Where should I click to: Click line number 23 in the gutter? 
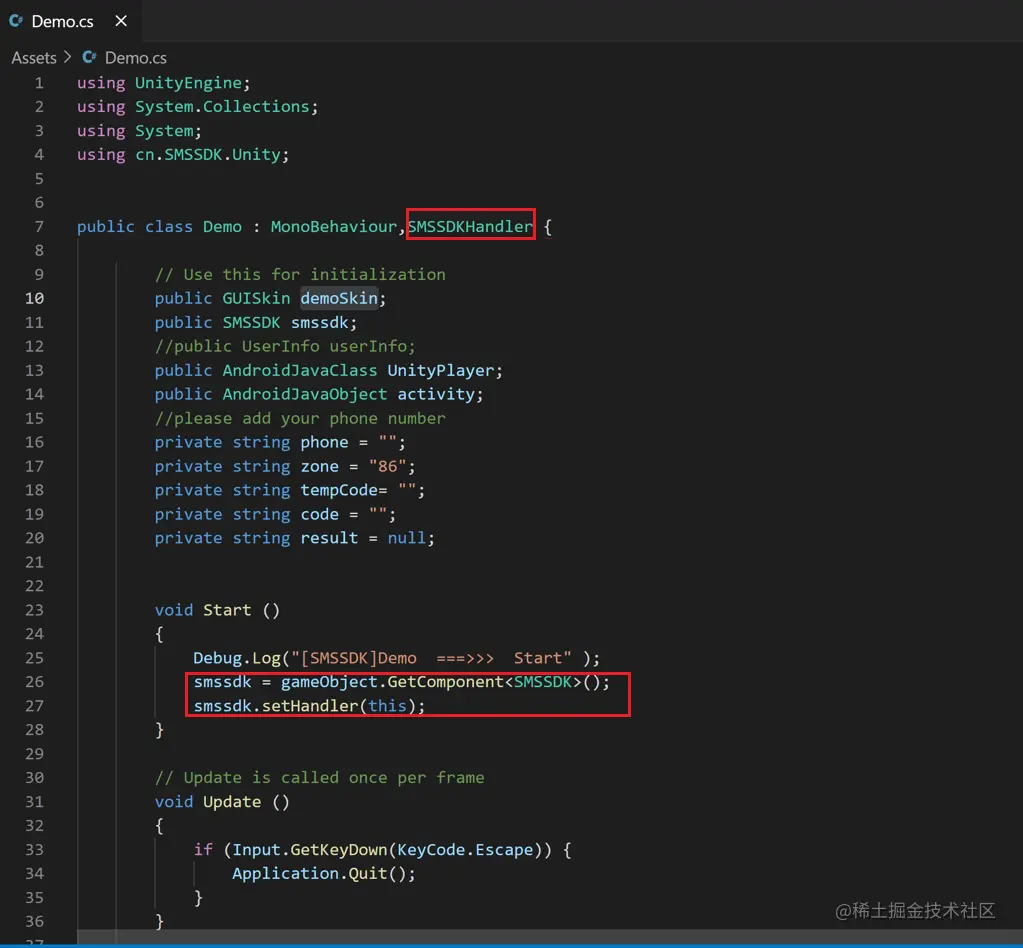pyautogui.click(x=35, y=610)
